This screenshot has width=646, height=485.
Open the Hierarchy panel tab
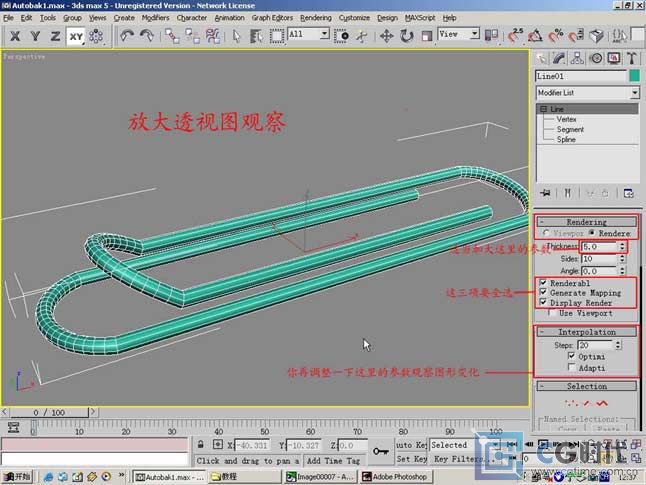tap(577, 58)
